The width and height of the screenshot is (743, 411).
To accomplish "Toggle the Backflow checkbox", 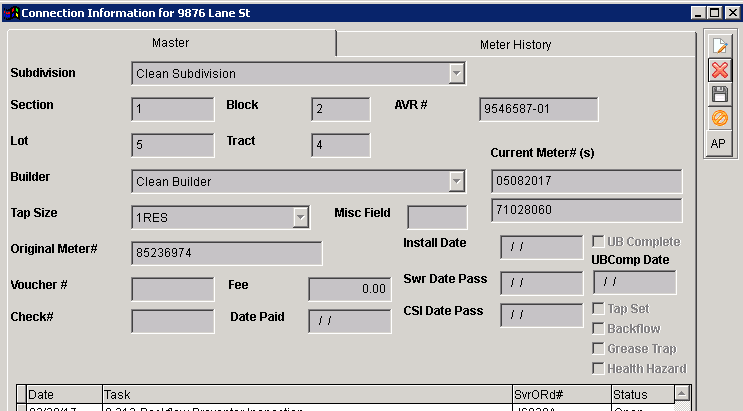I will point(598,329).
